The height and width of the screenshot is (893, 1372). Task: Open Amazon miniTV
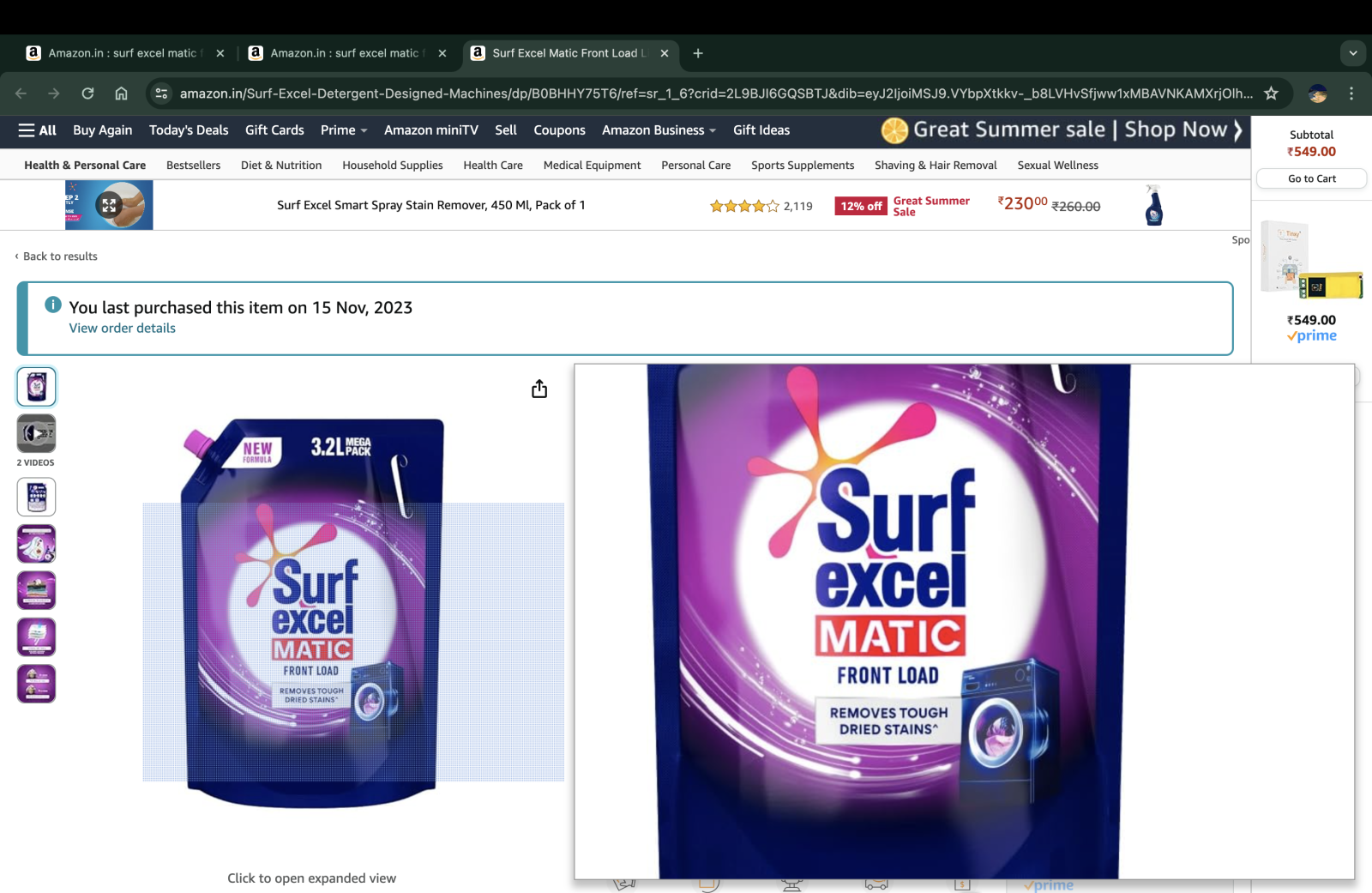[x=431, y=130]
